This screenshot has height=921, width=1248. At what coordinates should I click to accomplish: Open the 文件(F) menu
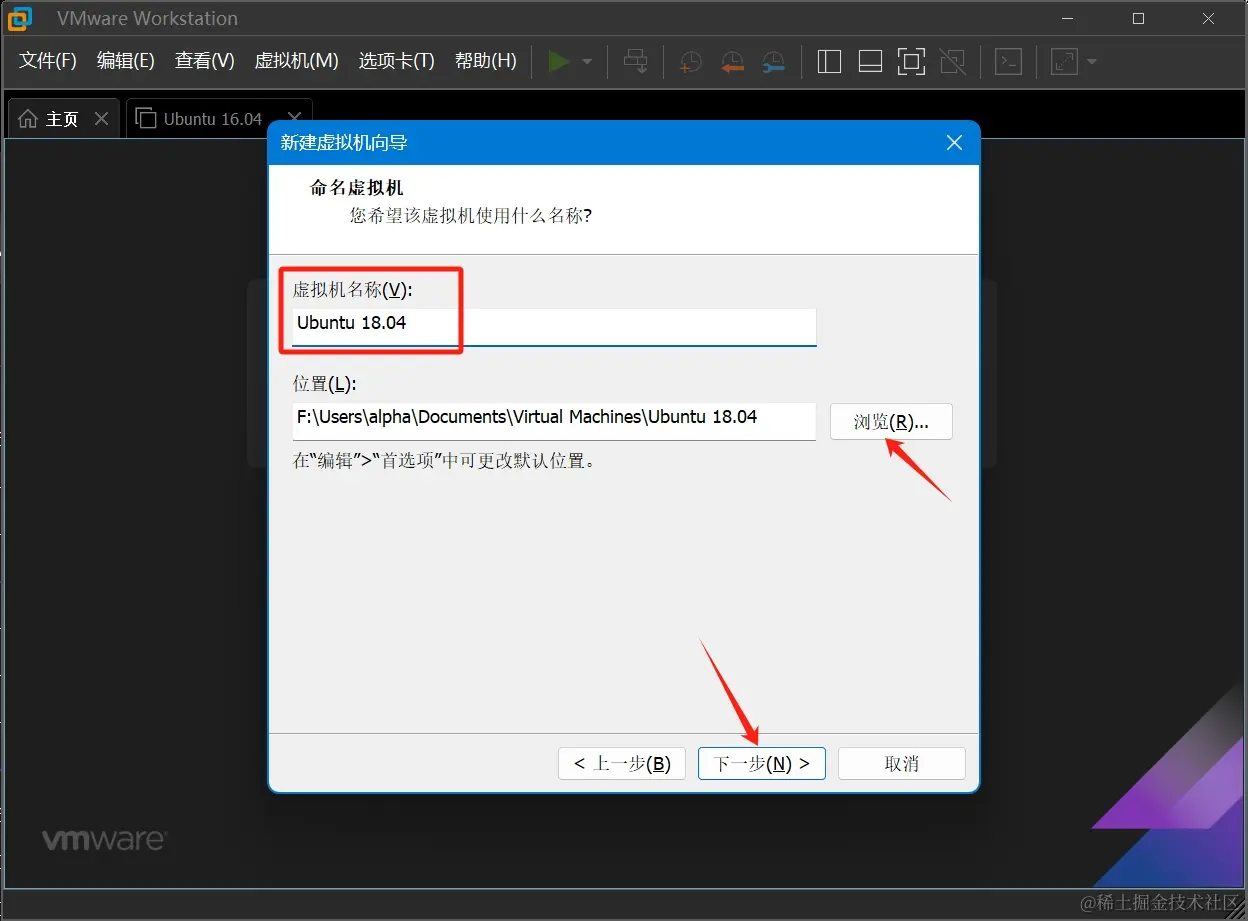pos(48,61)
